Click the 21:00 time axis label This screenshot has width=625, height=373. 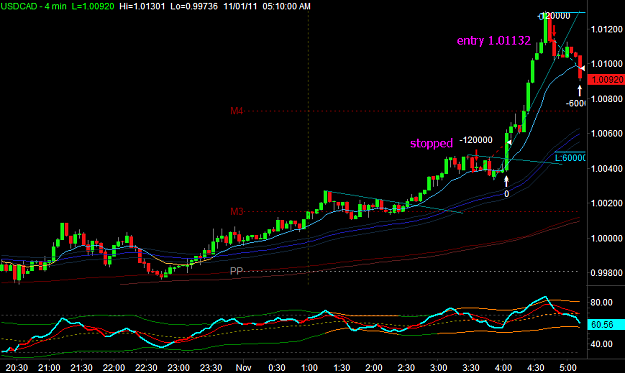[49, 367]
